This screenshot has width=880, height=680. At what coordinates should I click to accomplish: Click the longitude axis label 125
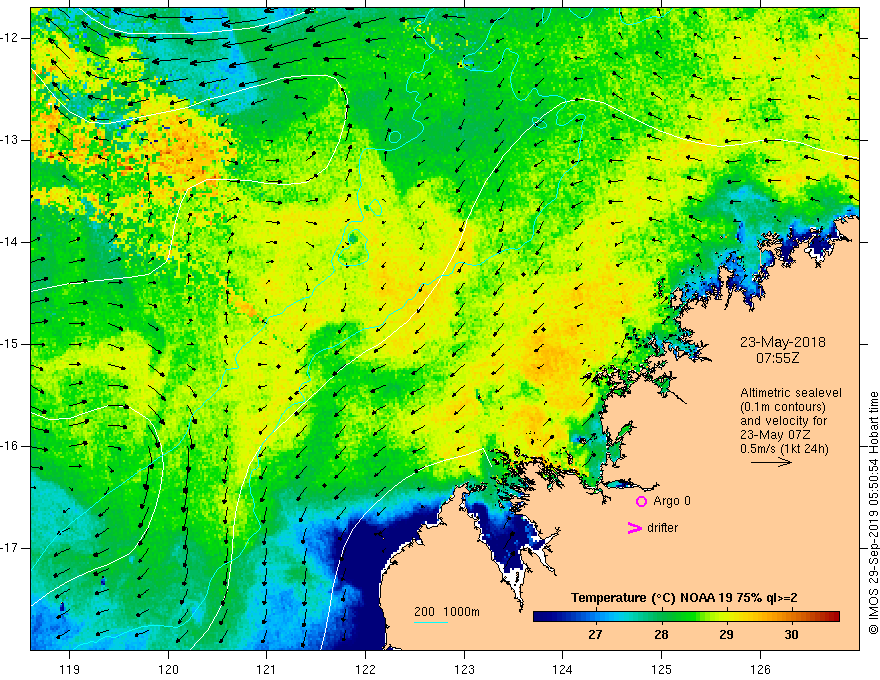click(662, 669)
